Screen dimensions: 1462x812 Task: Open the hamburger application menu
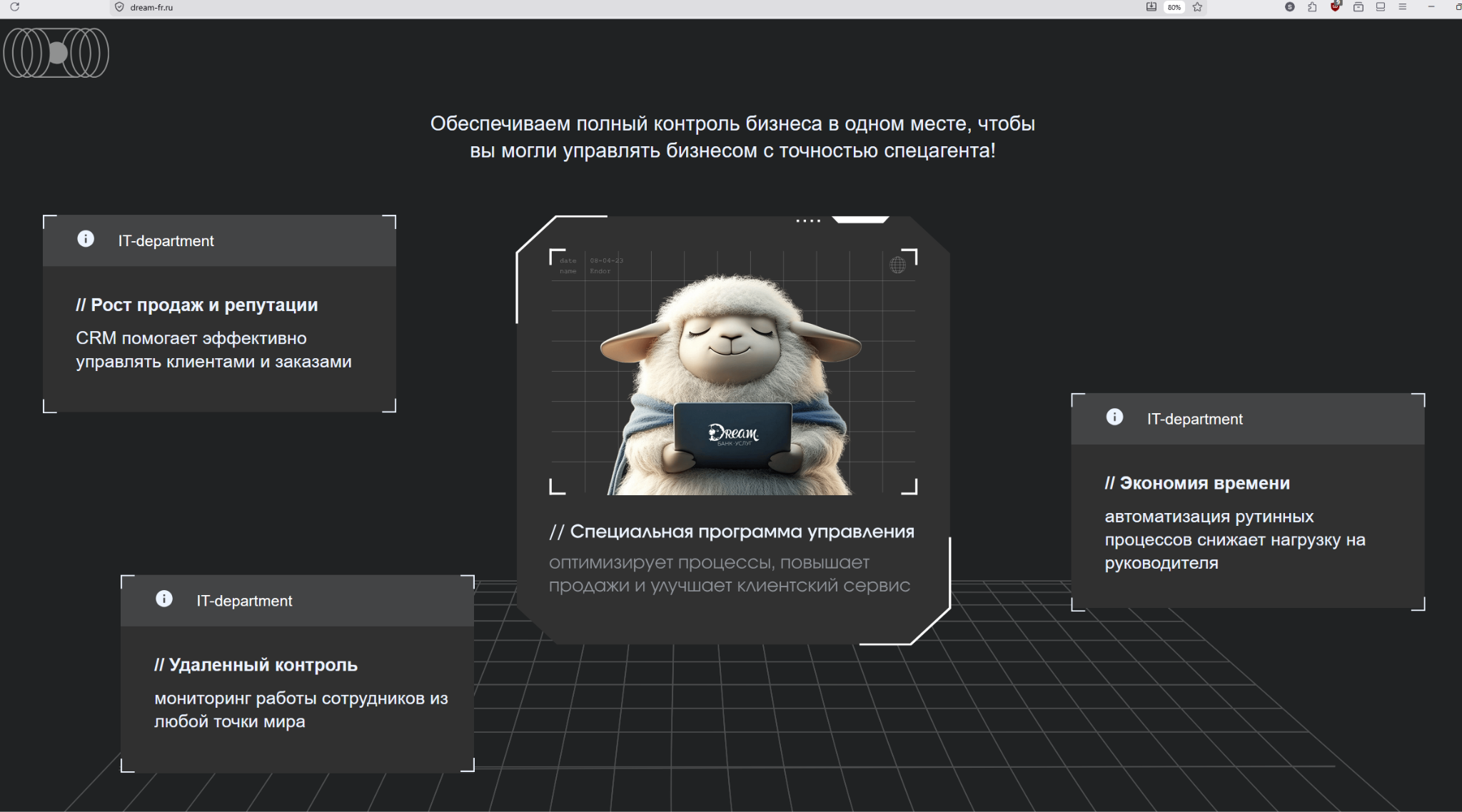coord(1402,6)
